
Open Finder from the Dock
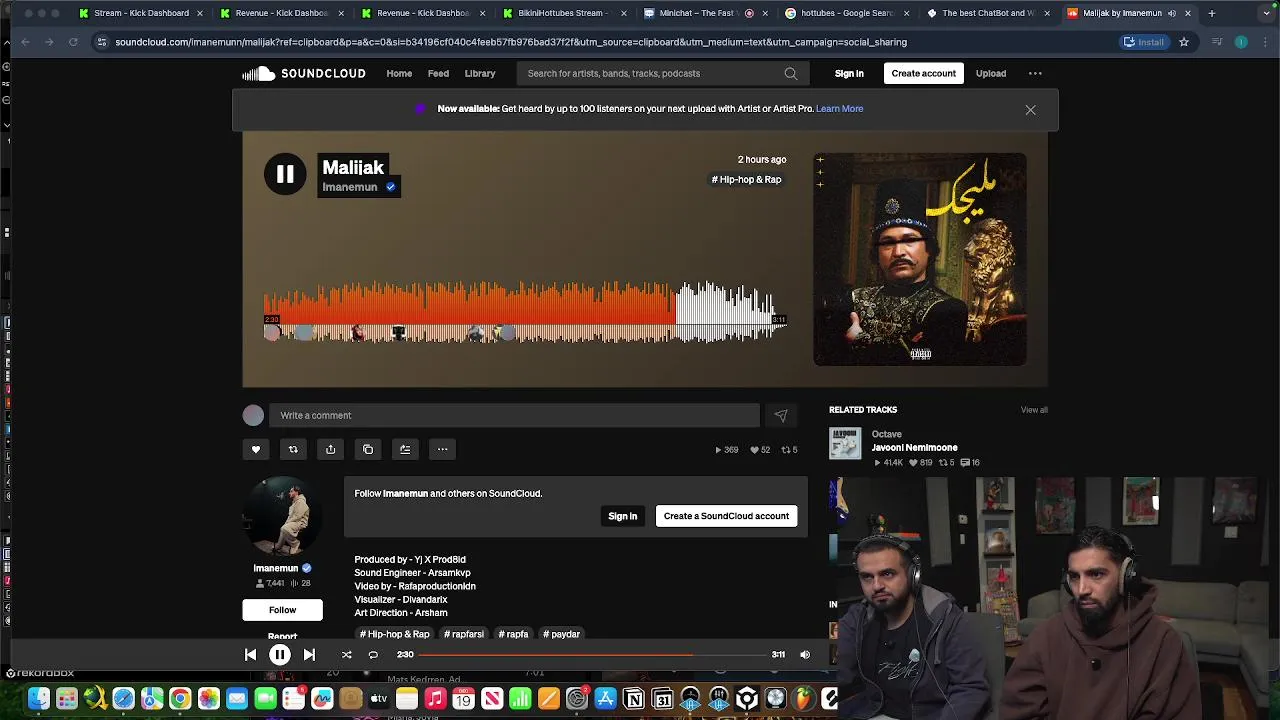39,699
